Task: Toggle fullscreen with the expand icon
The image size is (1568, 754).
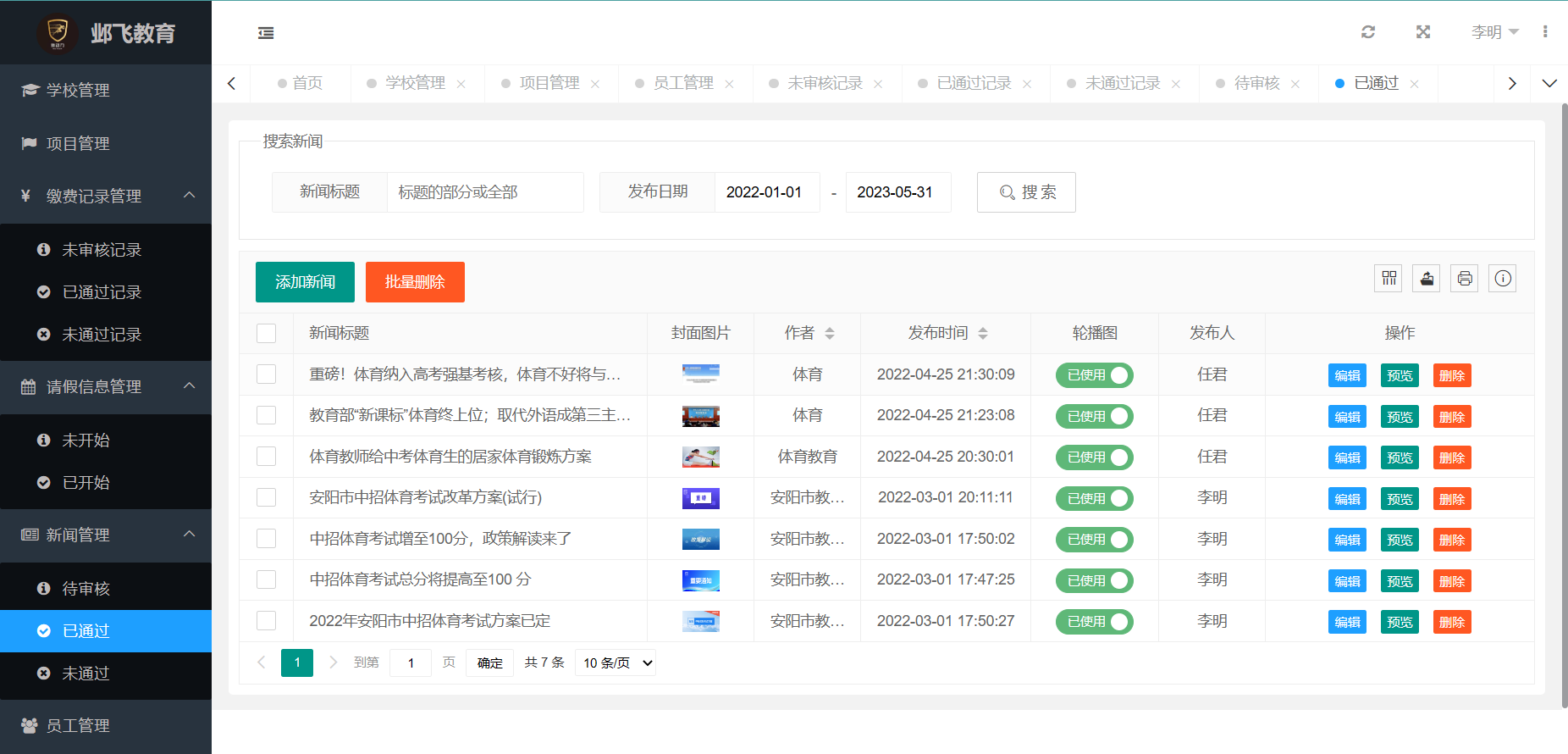Action: (x=1423, y=32)
